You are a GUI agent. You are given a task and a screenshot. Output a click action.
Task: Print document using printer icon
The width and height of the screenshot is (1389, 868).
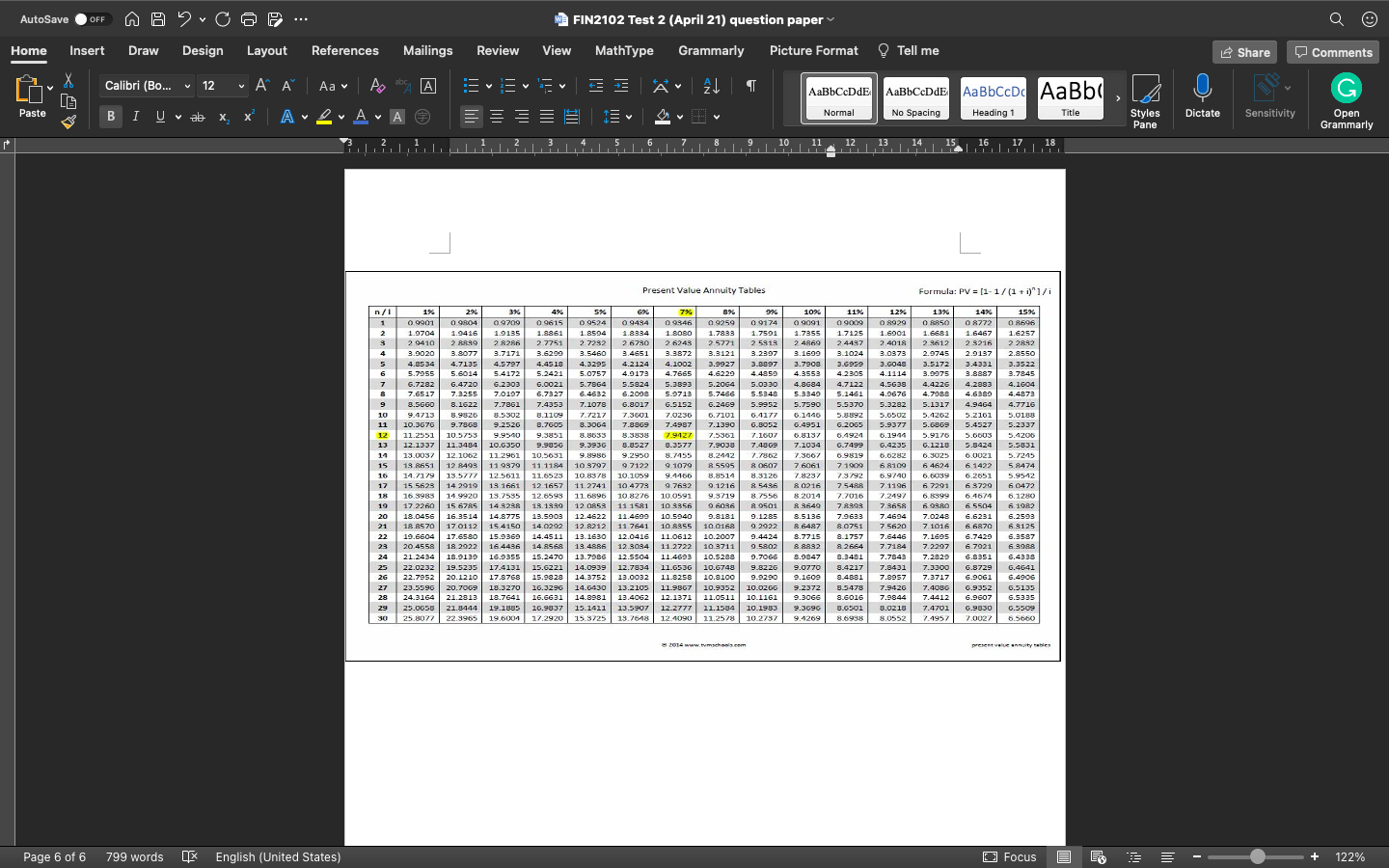(x=249, y=19)
